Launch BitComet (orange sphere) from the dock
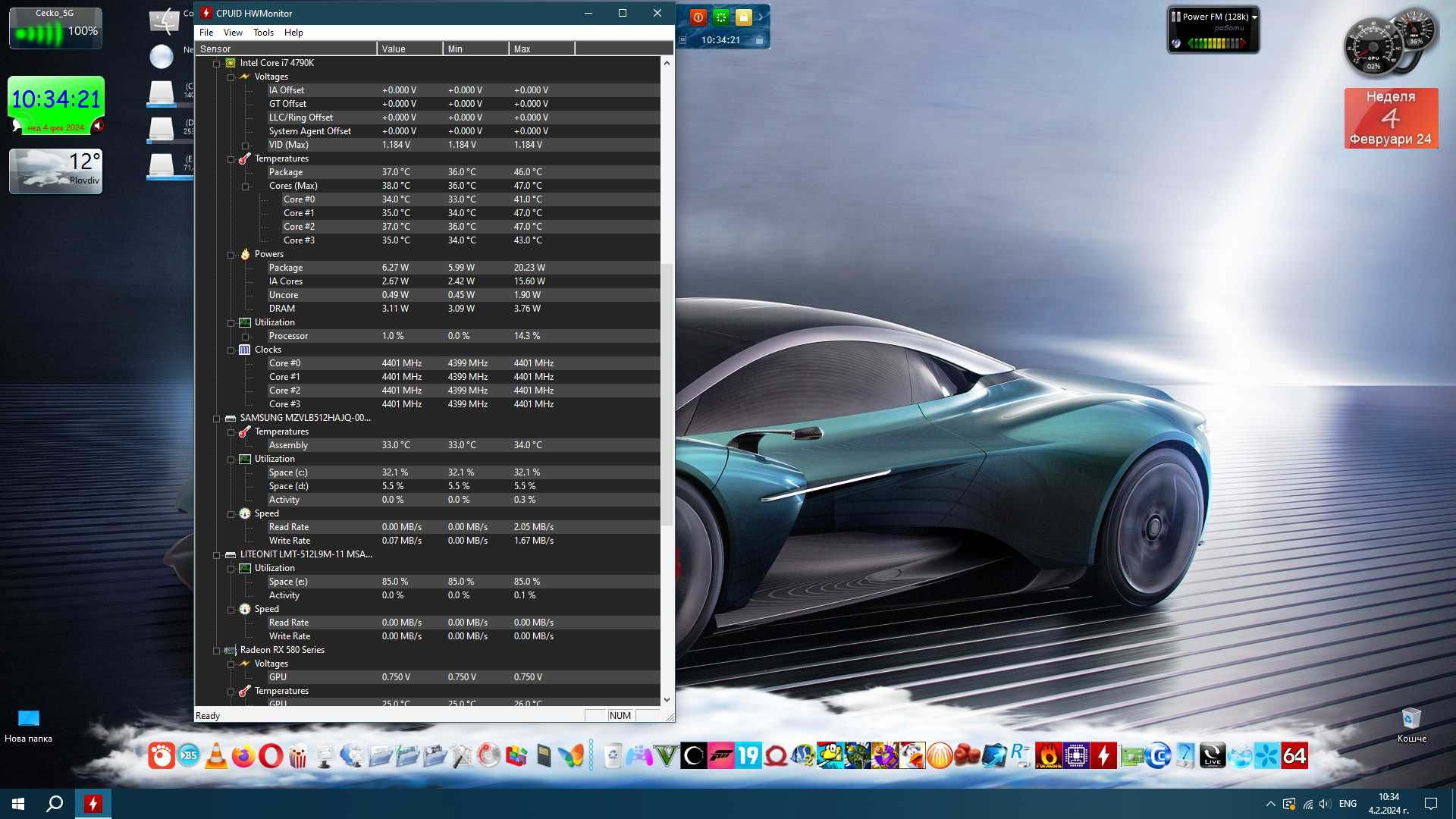This screenshot has width=1456, height=819. click(940, 756)
